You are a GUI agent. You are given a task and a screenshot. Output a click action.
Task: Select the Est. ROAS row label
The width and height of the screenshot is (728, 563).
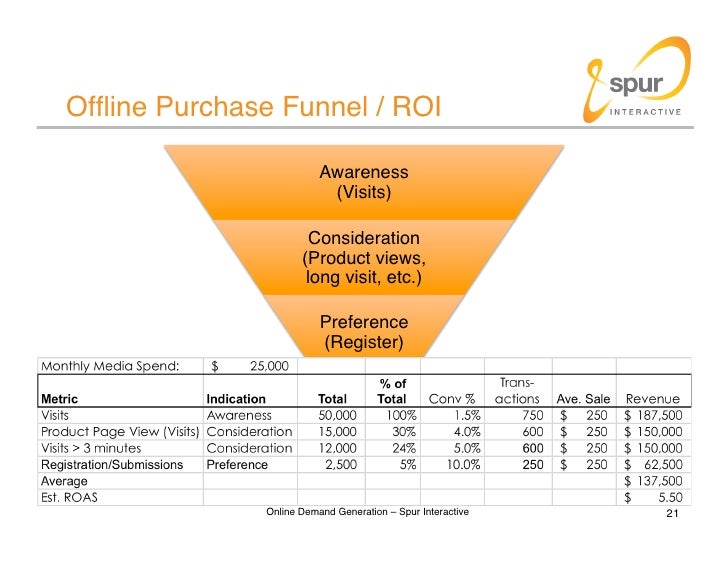[x=69, y=498]
